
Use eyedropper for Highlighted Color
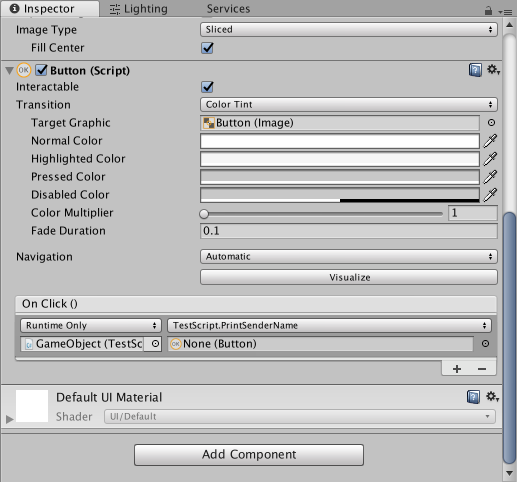(x=490, y=159)
